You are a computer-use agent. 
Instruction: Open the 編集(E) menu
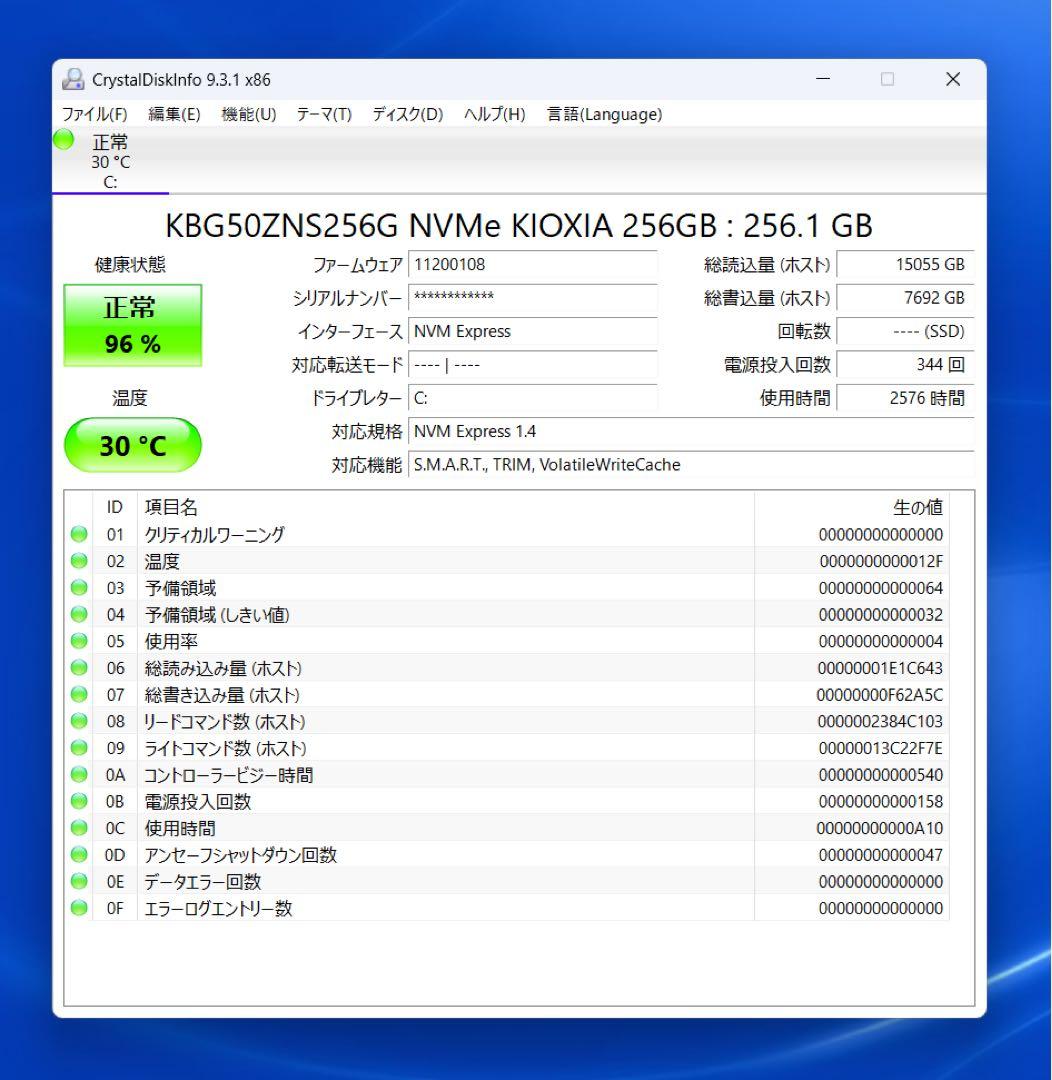(x=172, y=114)
